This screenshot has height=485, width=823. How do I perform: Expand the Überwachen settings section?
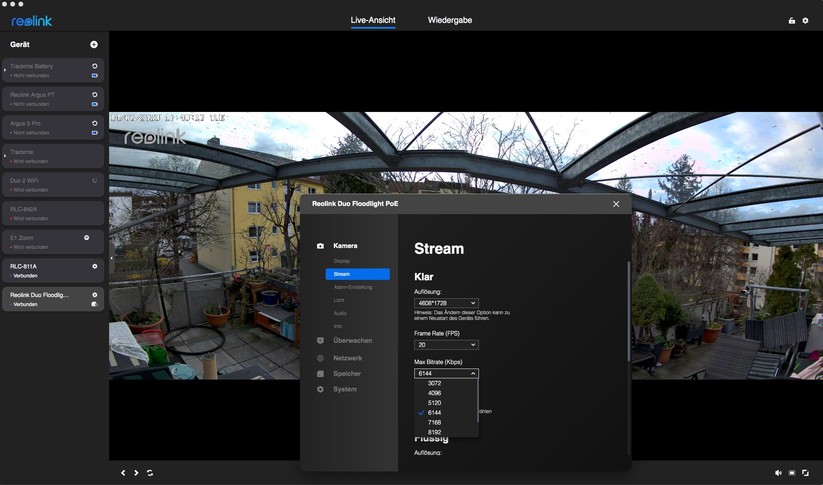point(352,341)
